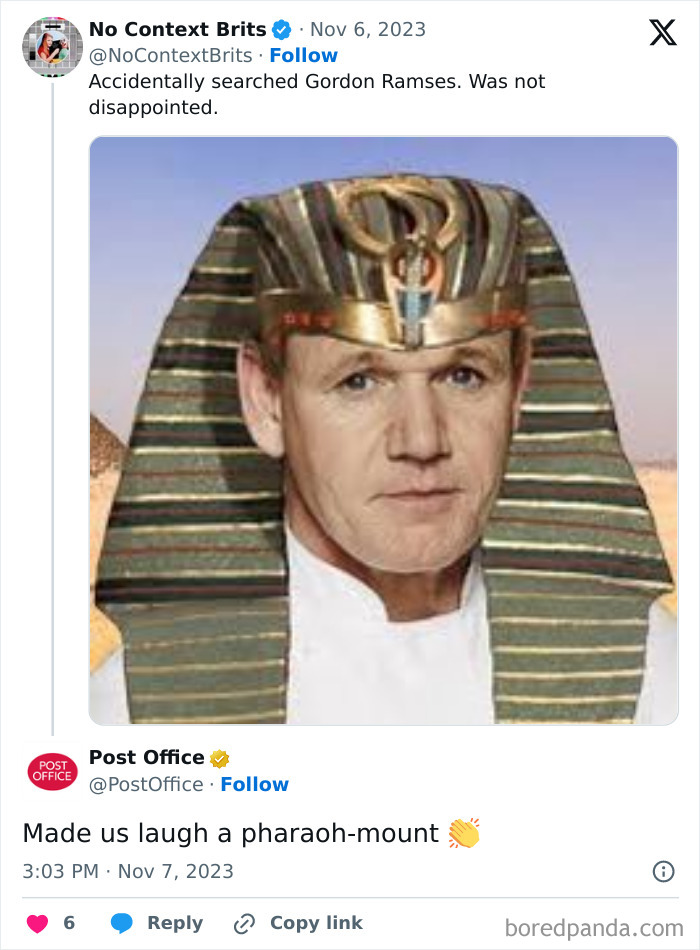The width and height of the screenshot is (700, 950).
Task: Follow the @PostOffice account
Action: 255,784
